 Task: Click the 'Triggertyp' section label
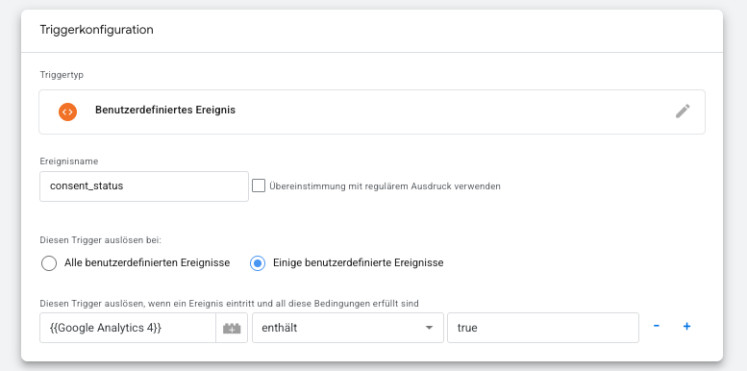[x=62, y=75]
